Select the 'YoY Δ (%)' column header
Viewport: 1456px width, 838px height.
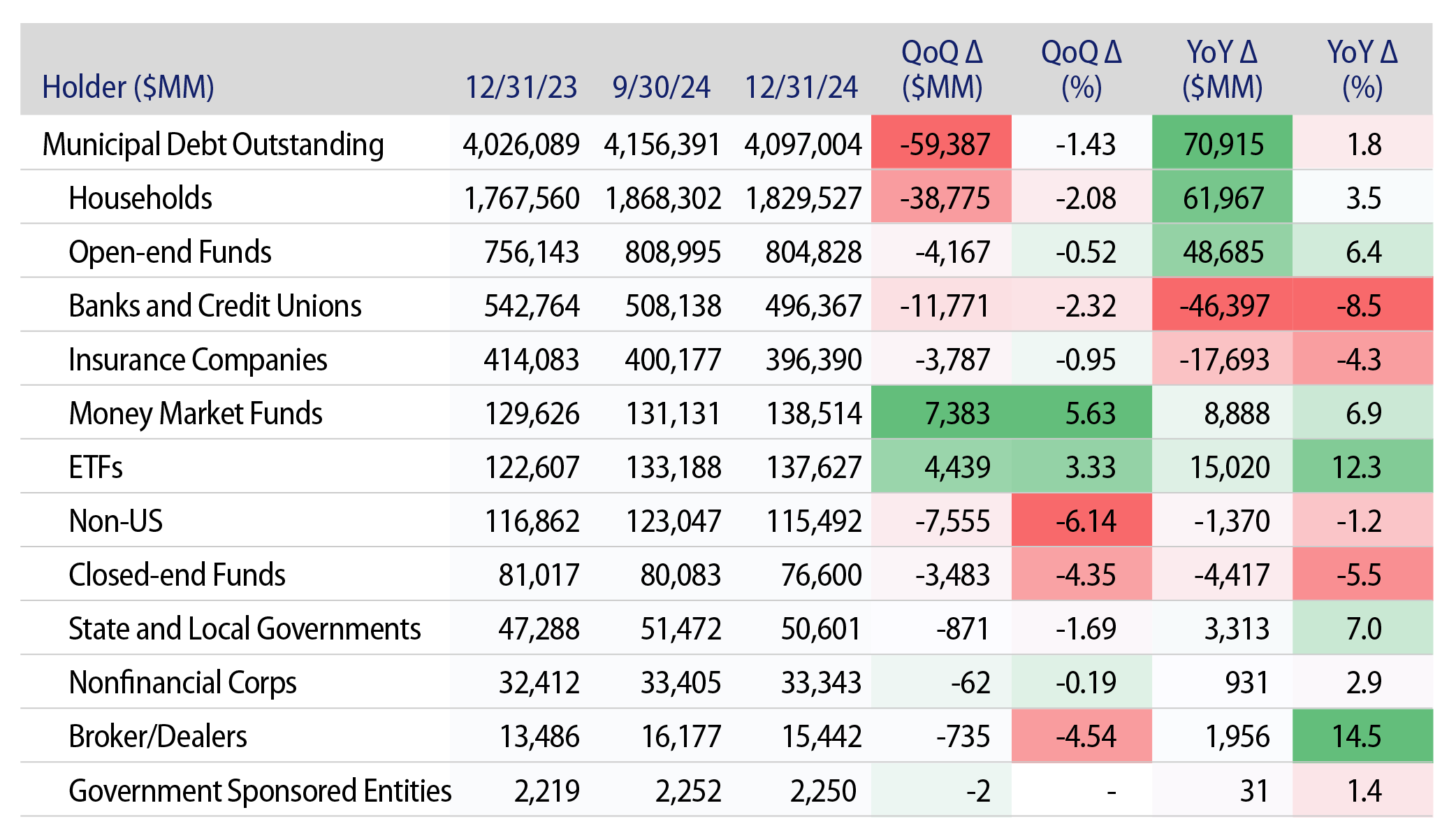pos(1362,70)
